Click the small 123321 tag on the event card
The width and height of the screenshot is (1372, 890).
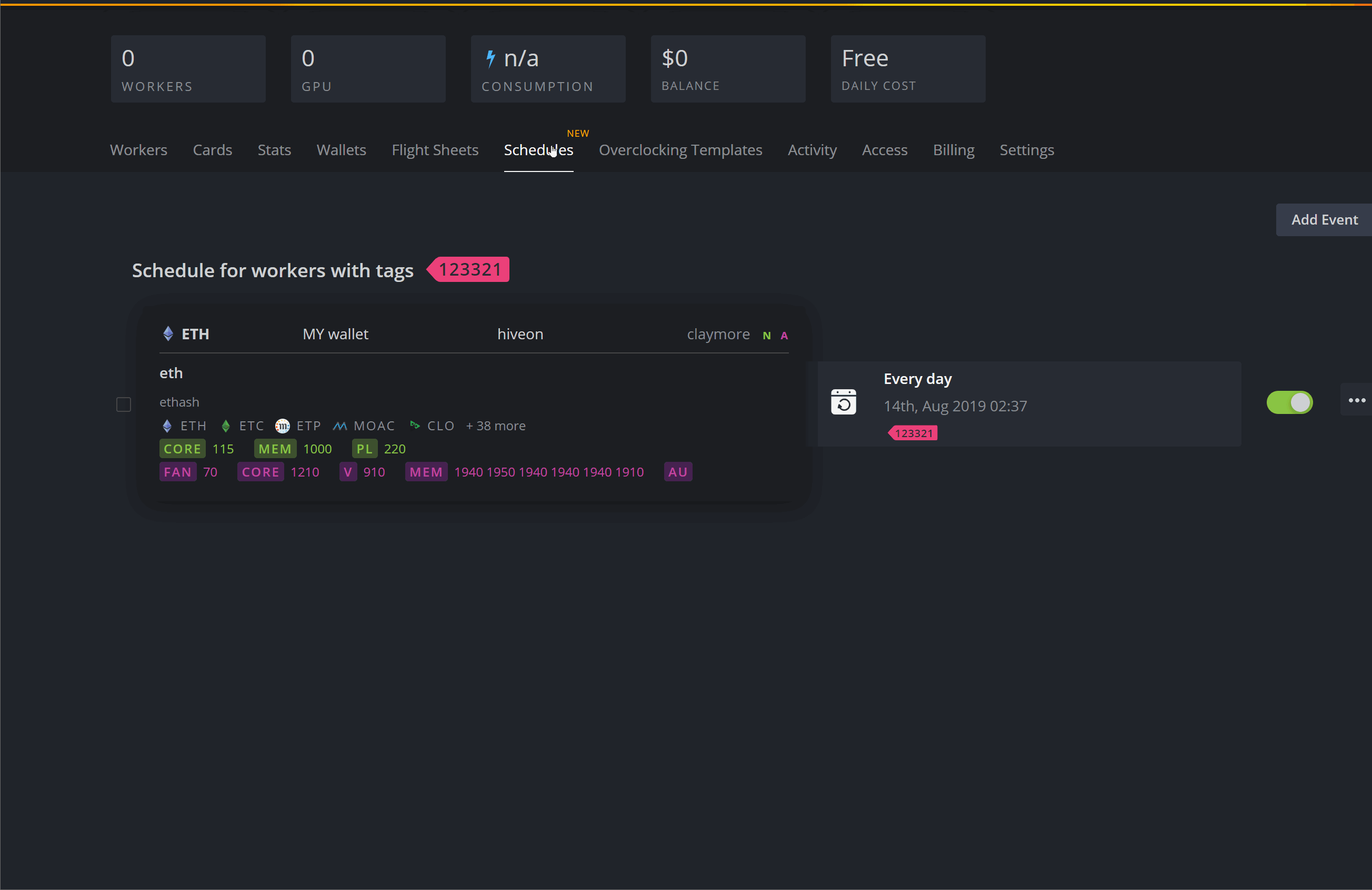[913, 433]
